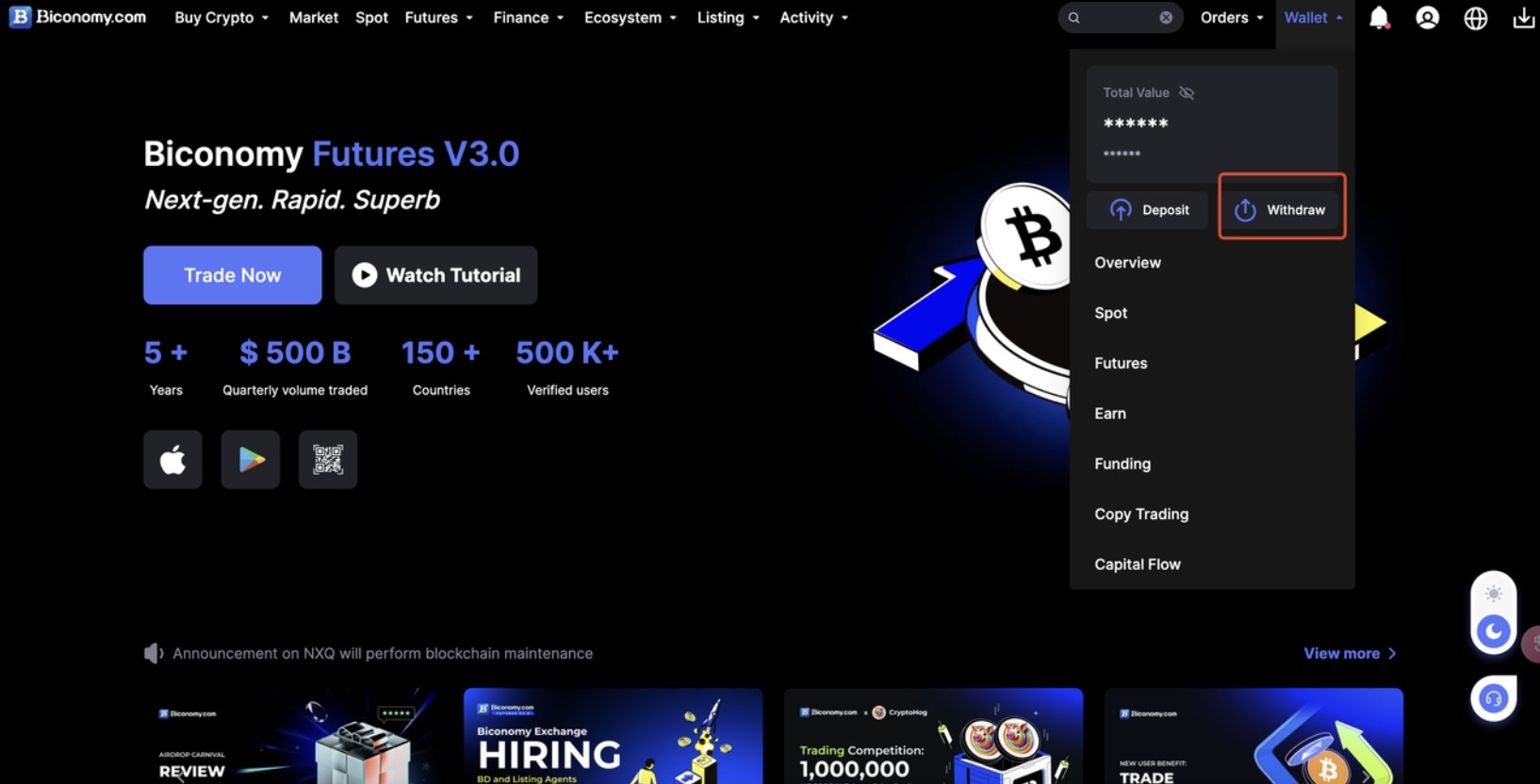Open the Orders dropdown menu

pos(1231,18)
